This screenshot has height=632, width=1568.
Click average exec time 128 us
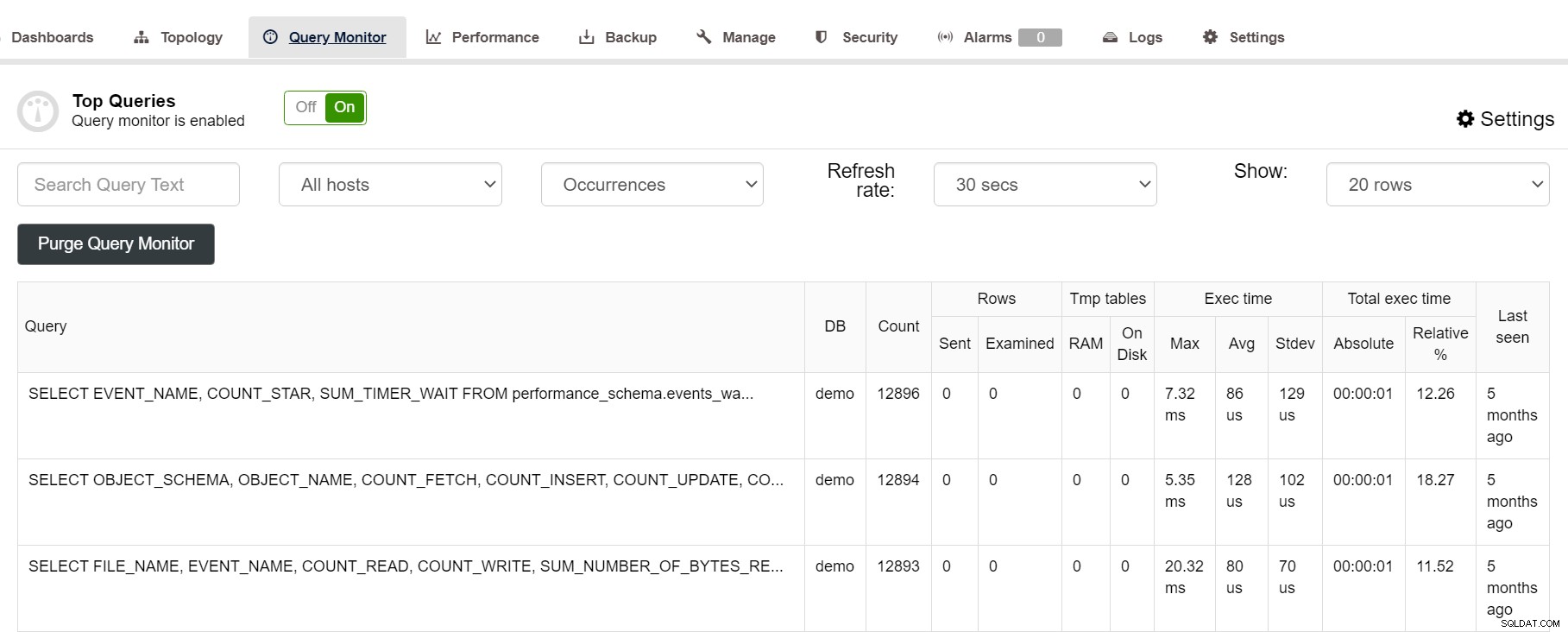coord(1239,490)
